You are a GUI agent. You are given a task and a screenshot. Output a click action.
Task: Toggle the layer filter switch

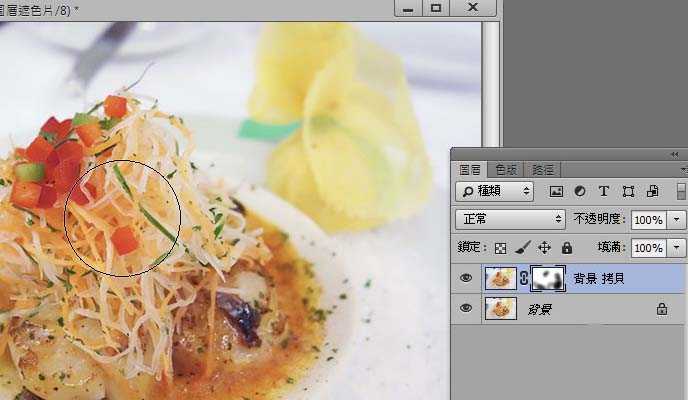coord(681,191)
